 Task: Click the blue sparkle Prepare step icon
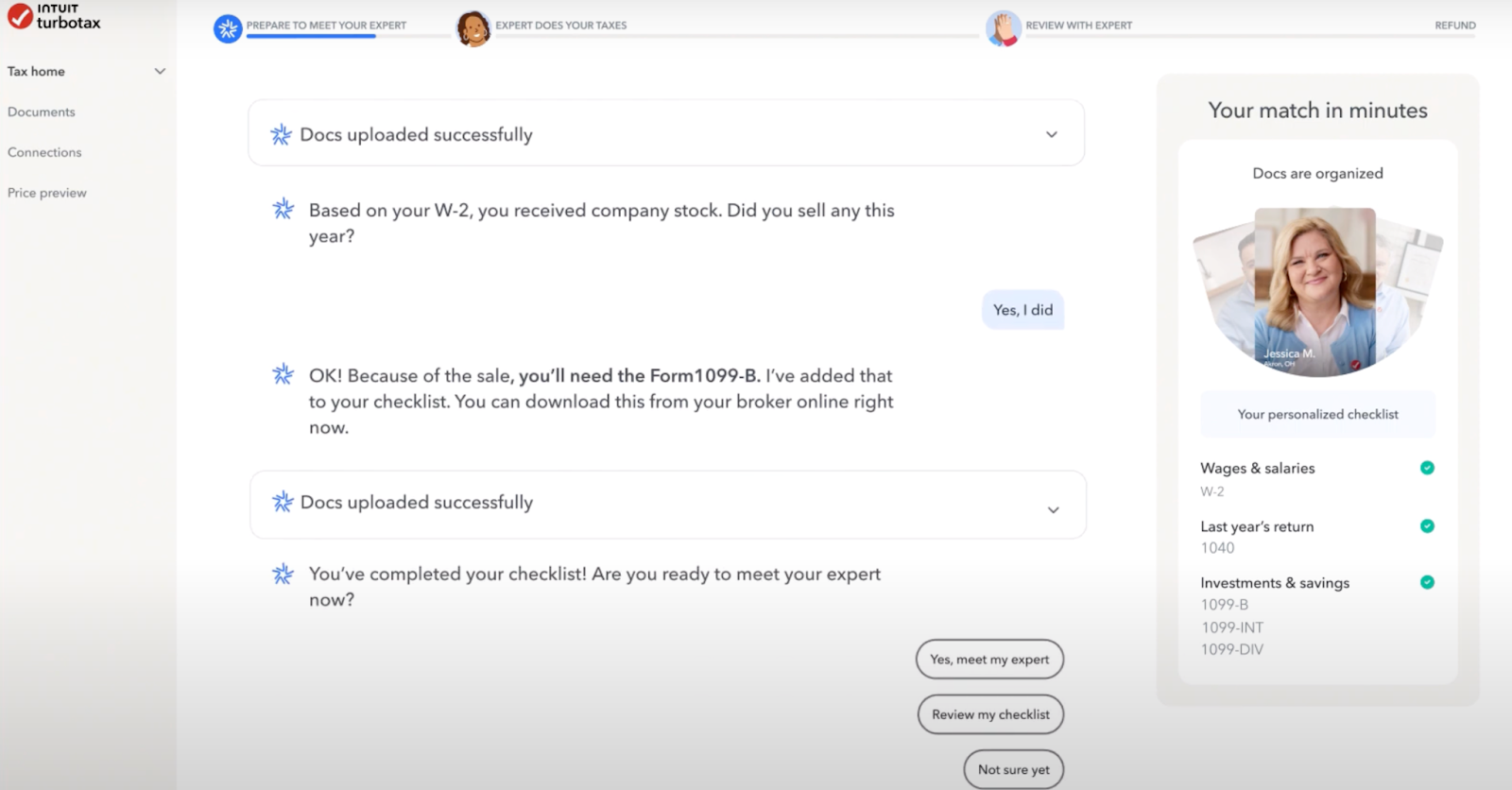(228, 29)
